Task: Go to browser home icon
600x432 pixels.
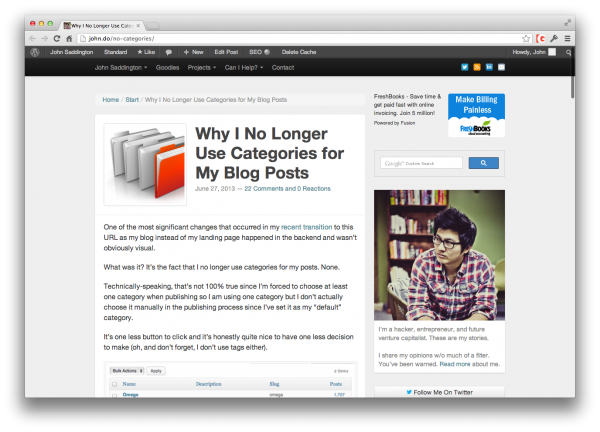Action: click(x=69, y=39)
